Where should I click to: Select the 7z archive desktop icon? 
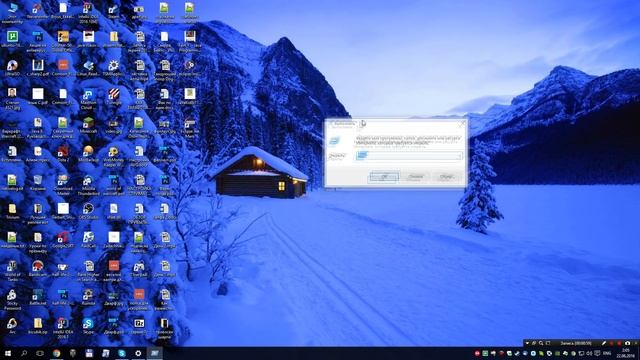pyautogui.click(x=139, y=327)
